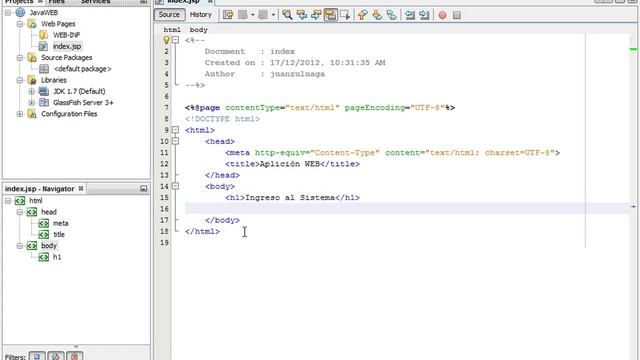640x360 pixels.
Task: Collapse the JavaWEB project node
Action: point(8,13)
